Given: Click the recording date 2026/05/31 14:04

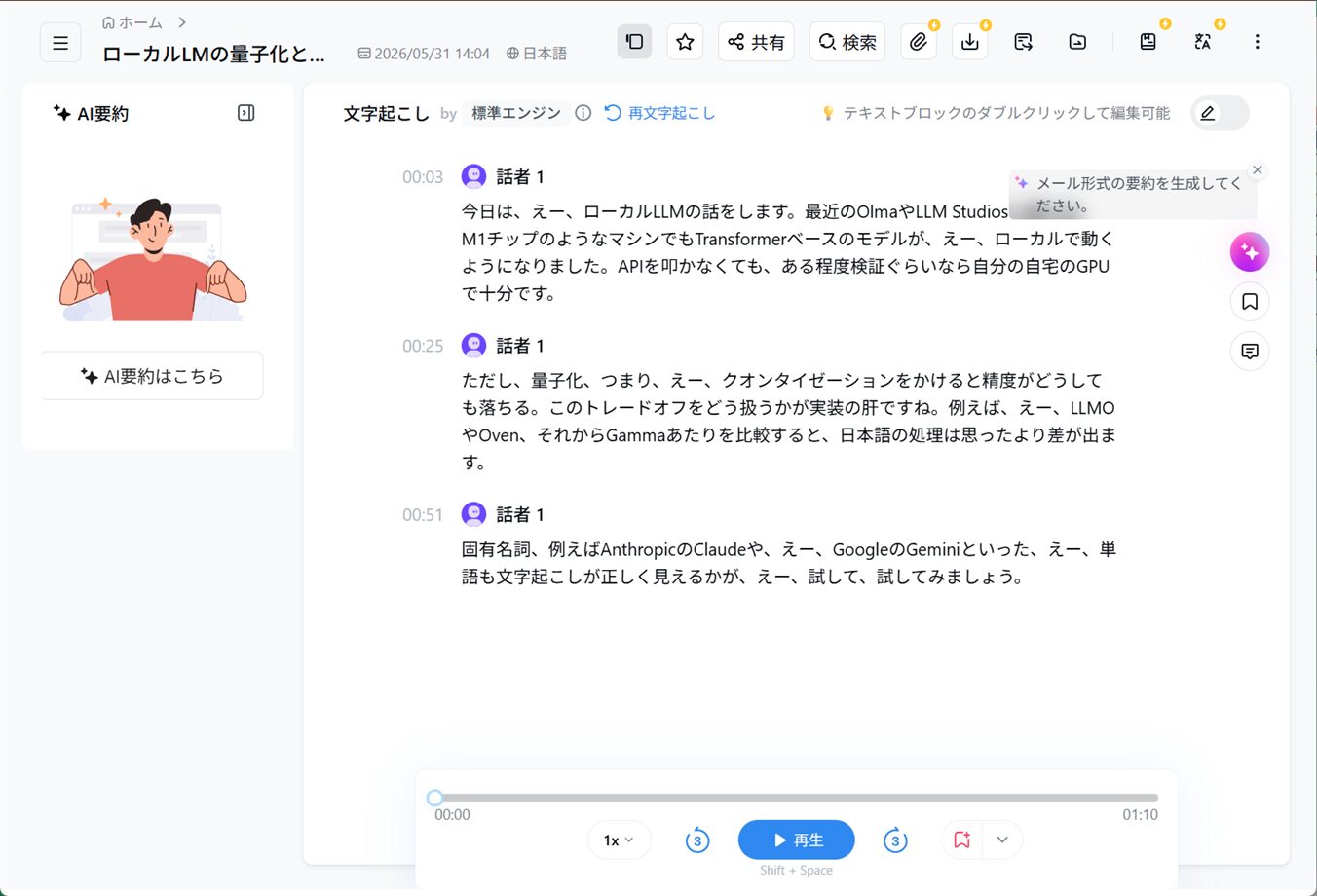Looking at the screenshot, I should click(x=424, y=54).
